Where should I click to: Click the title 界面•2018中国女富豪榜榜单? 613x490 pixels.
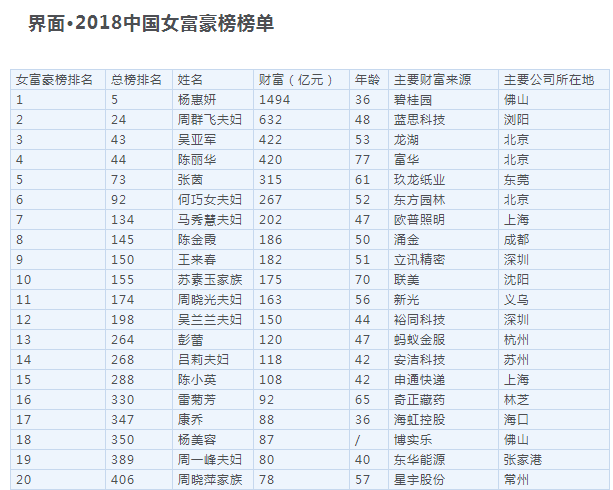coord(151,23)
